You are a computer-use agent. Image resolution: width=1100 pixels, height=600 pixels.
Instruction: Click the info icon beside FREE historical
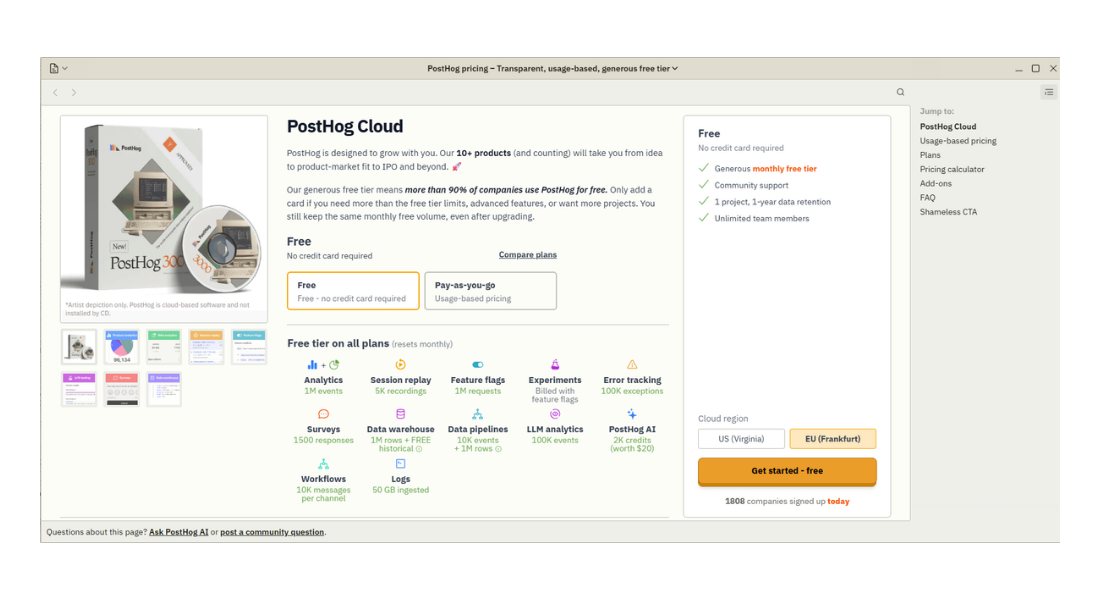pos(419,449)
